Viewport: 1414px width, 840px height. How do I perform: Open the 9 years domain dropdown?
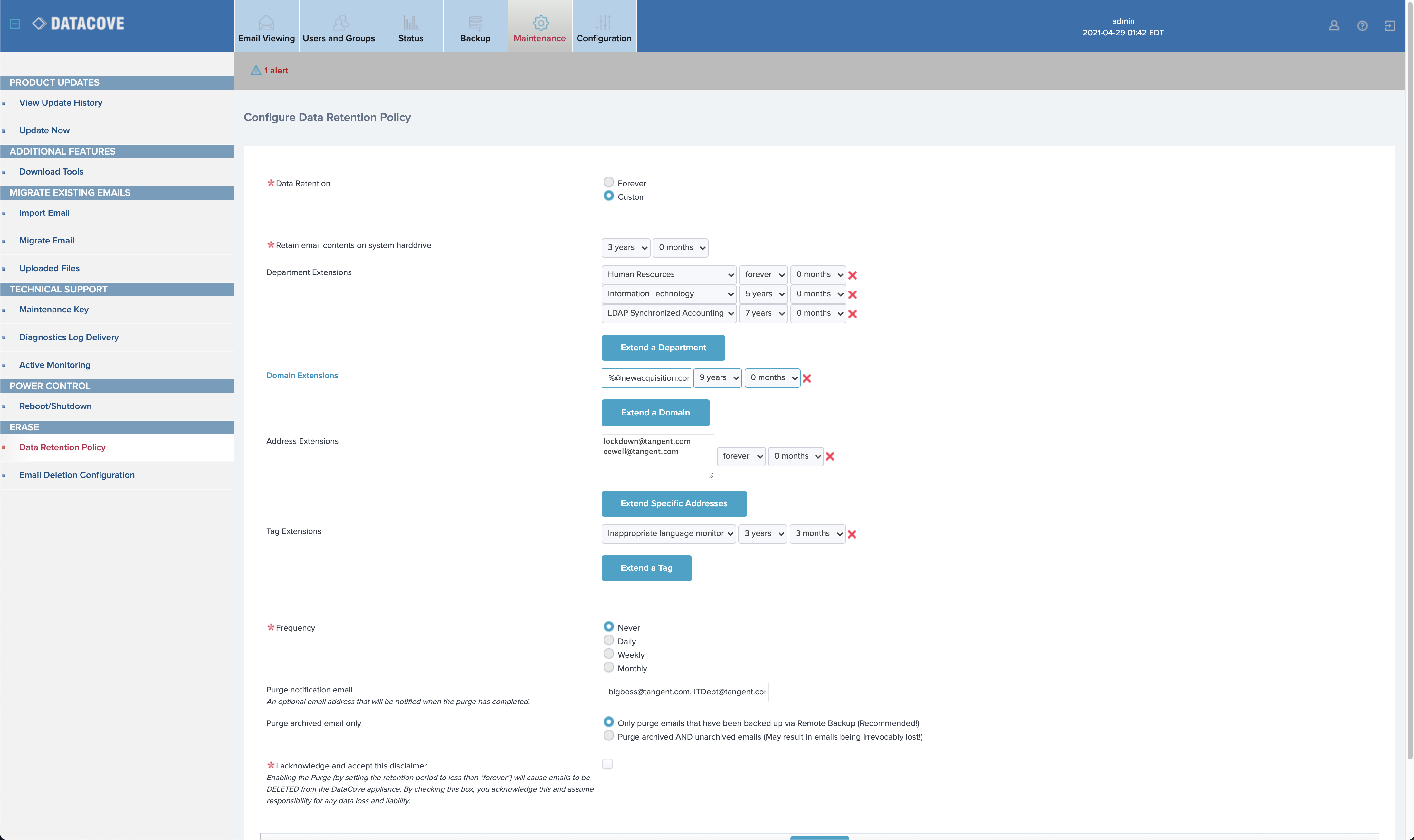pos(717,377)
